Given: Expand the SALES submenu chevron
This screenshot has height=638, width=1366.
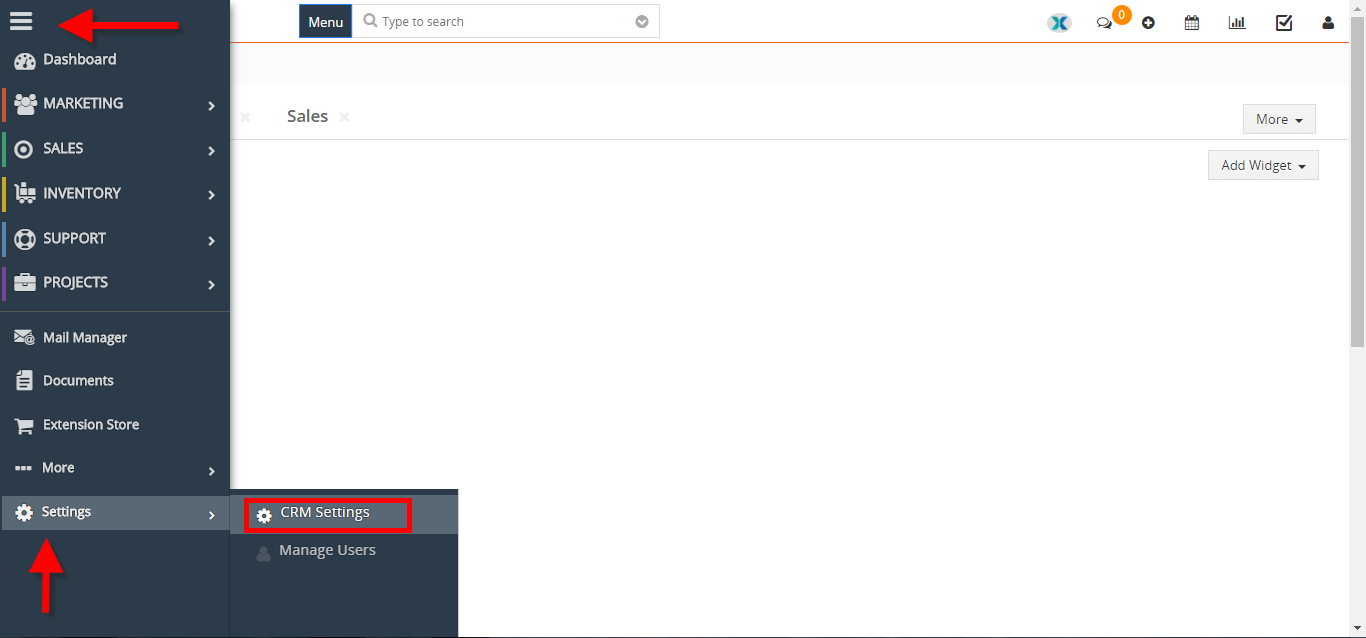Looking at the screenshot, I should coord(211,150).
